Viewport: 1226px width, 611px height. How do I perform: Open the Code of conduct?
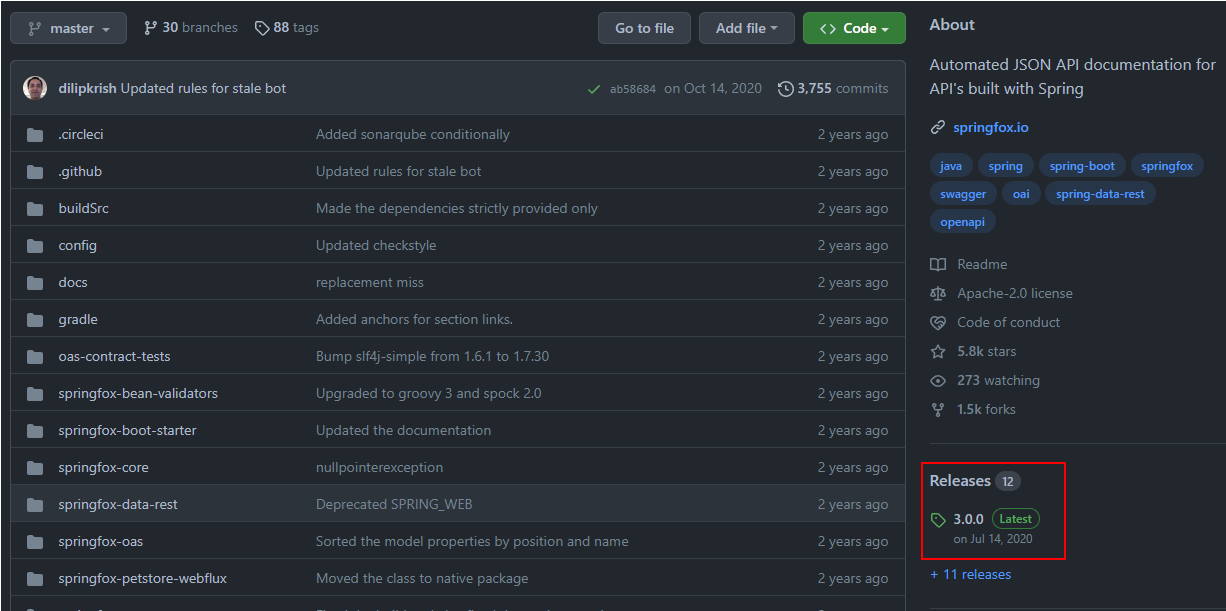click(x=995, y=322)
